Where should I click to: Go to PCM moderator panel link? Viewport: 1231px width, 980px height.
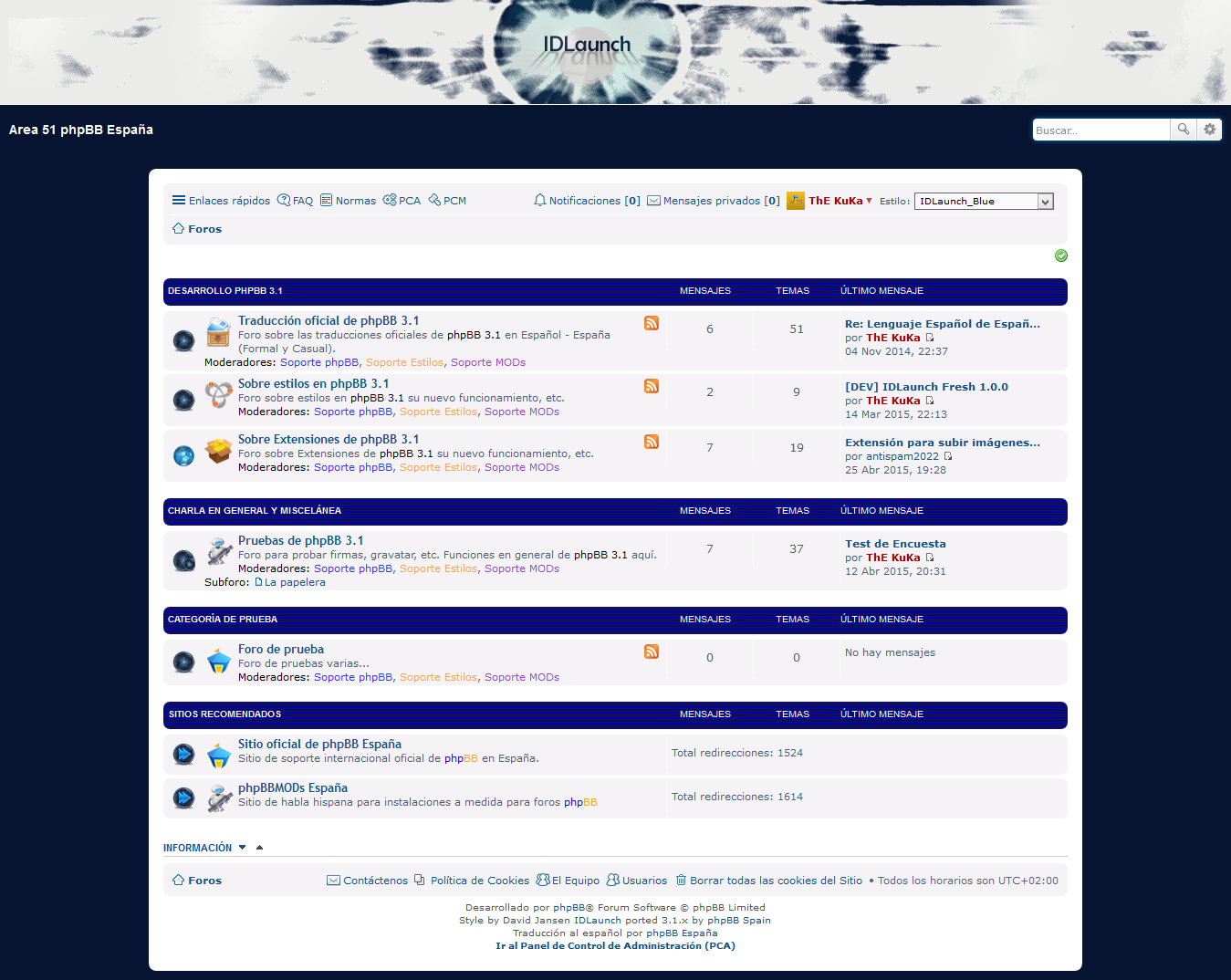coord(447,201)
